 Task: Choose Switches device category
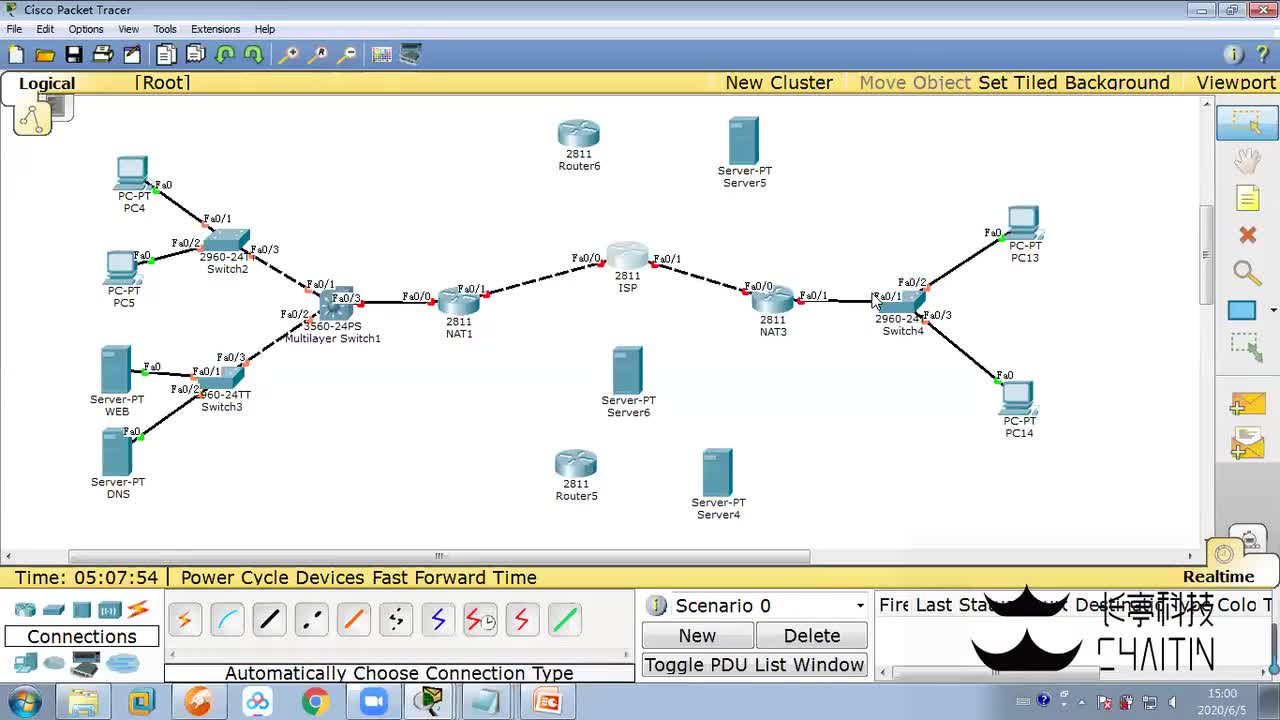coord(54,609)
